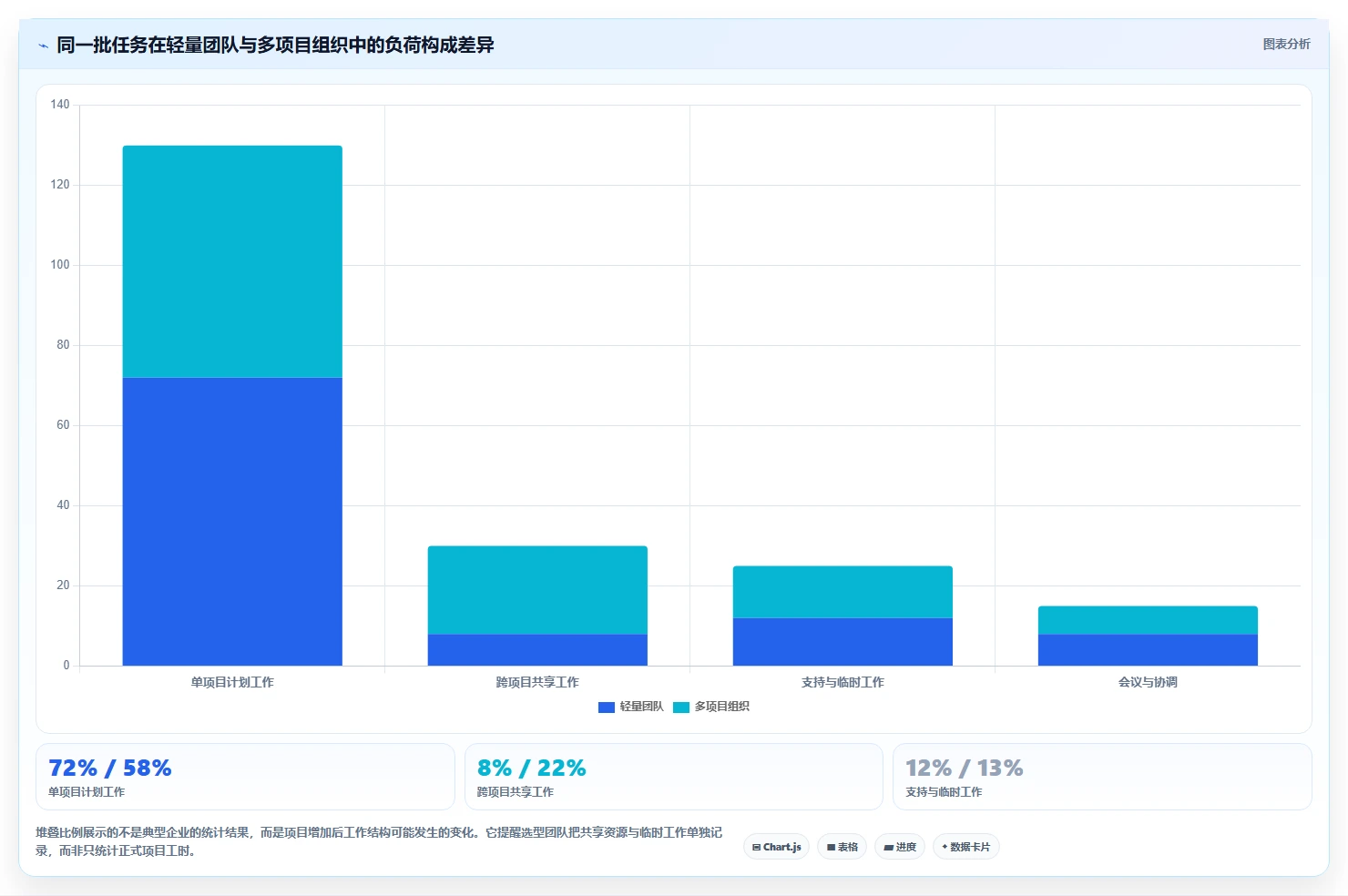Click the y-axis value 120

[60, 185]
